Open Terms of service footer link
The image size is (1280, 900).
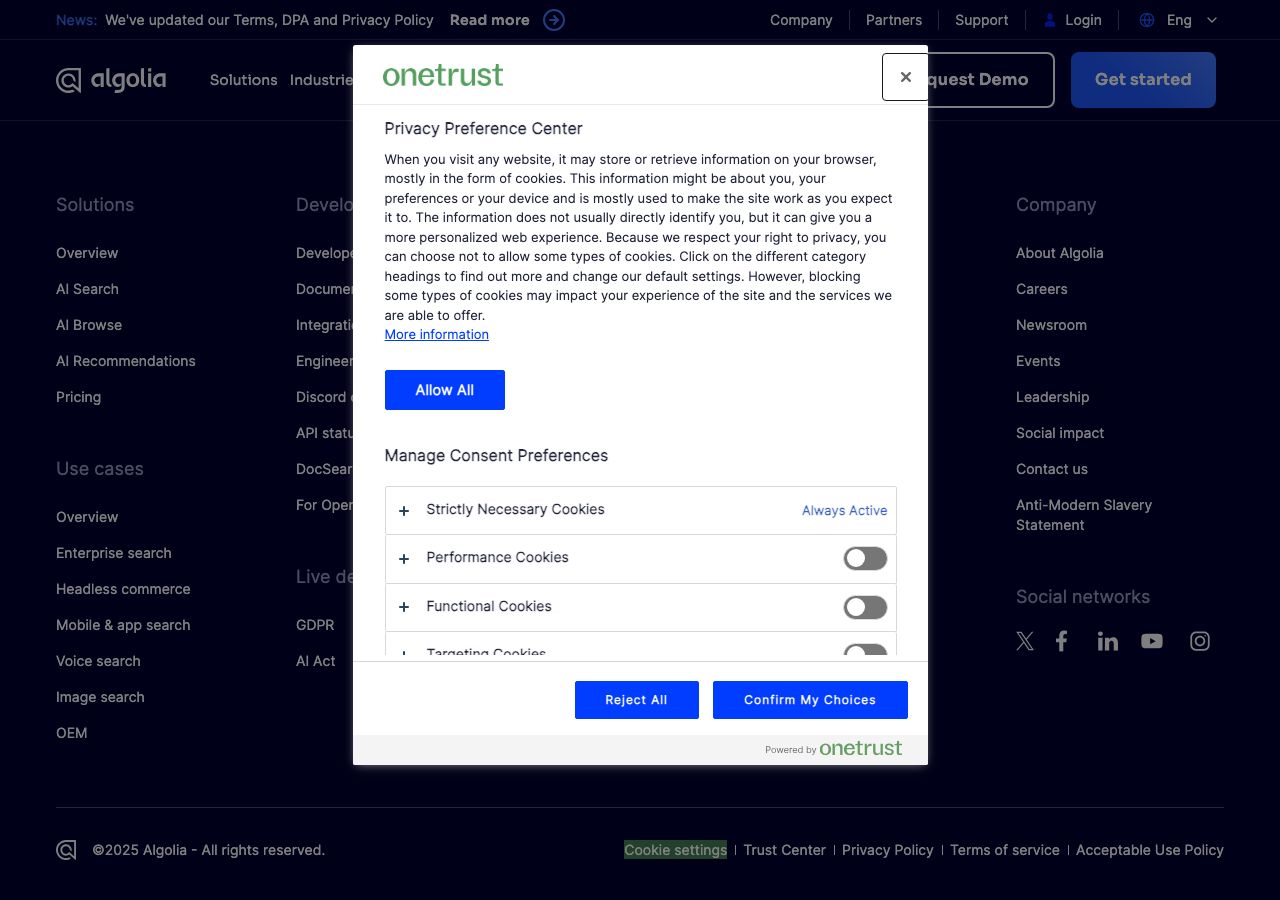pos(1005,850)
